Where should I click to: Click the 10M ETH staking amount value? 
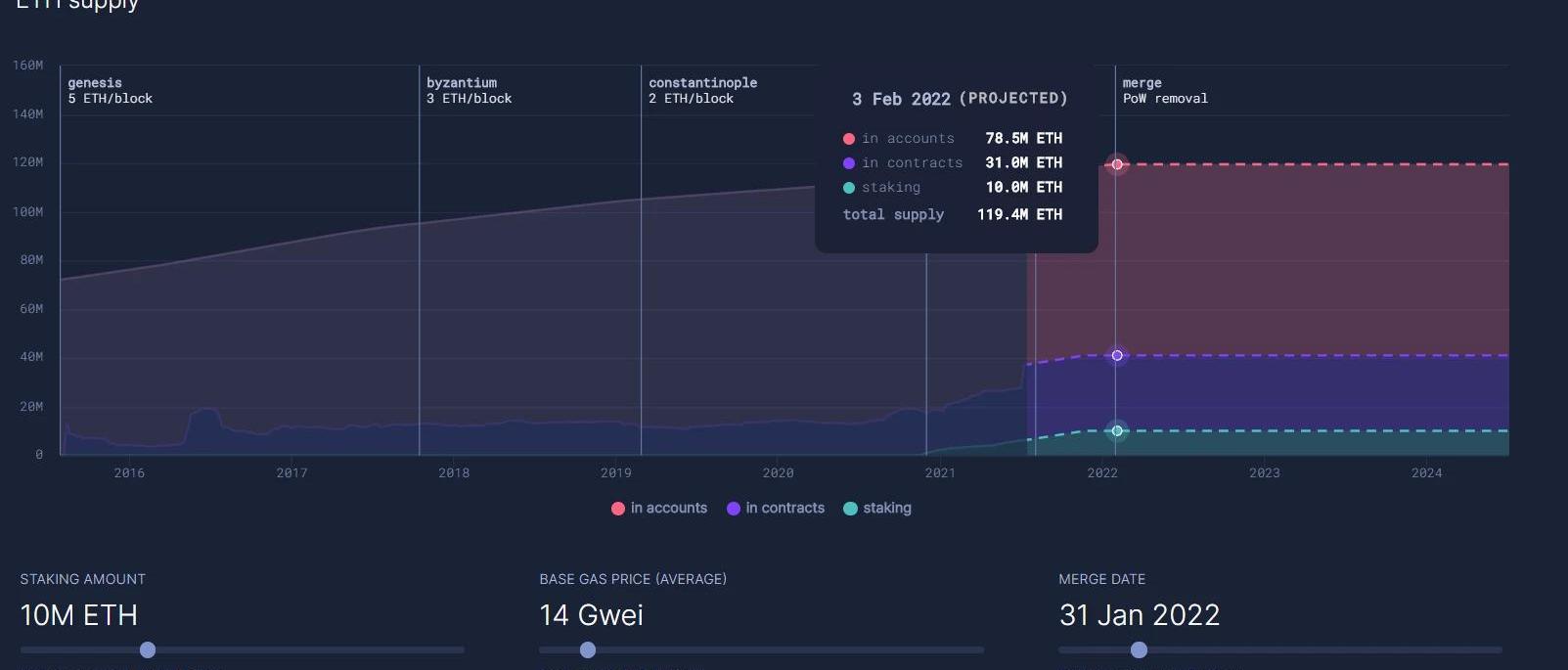(x=79, y=615)
